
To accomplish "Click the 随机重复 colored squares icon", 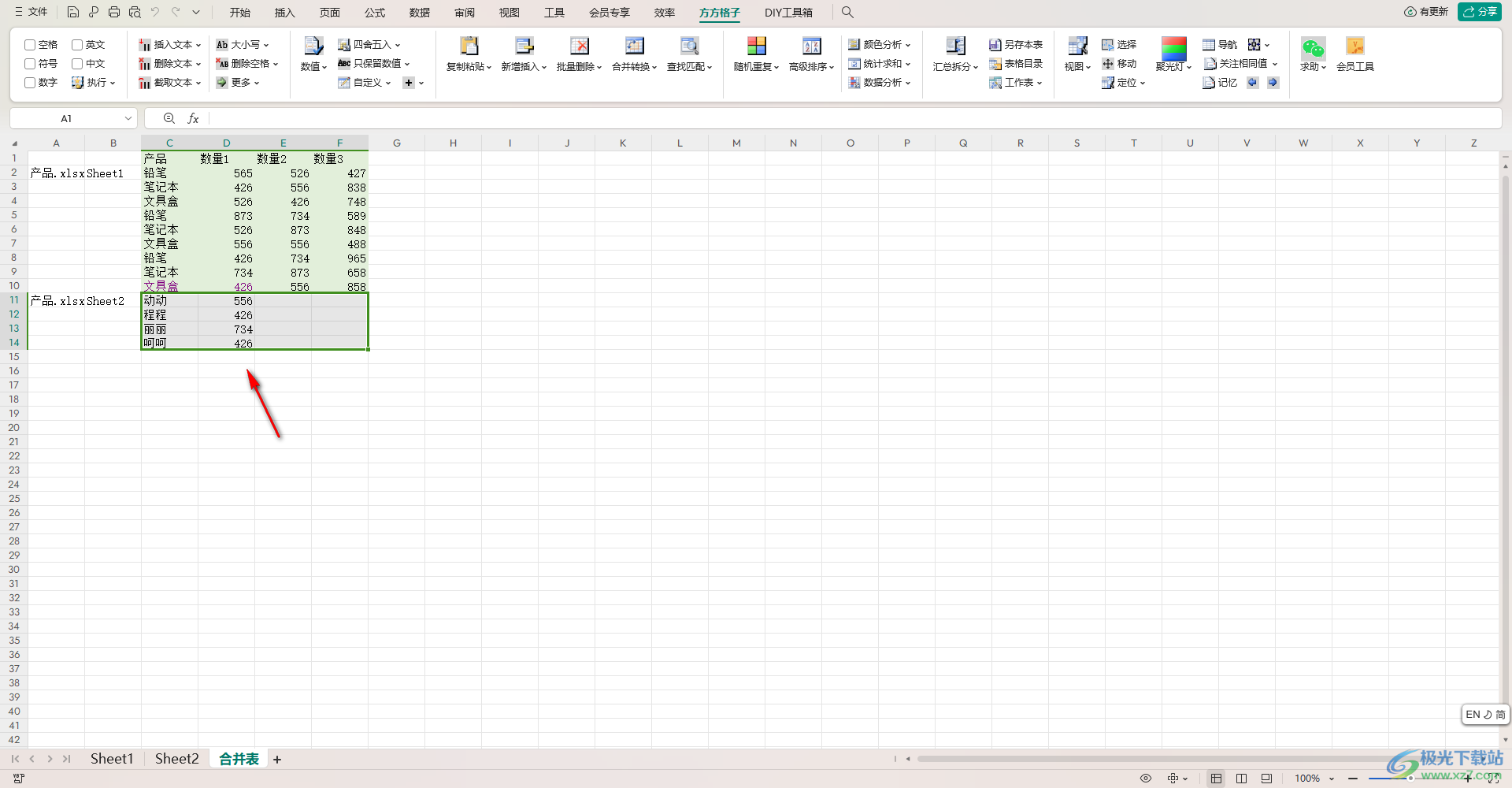I will 757,46.
